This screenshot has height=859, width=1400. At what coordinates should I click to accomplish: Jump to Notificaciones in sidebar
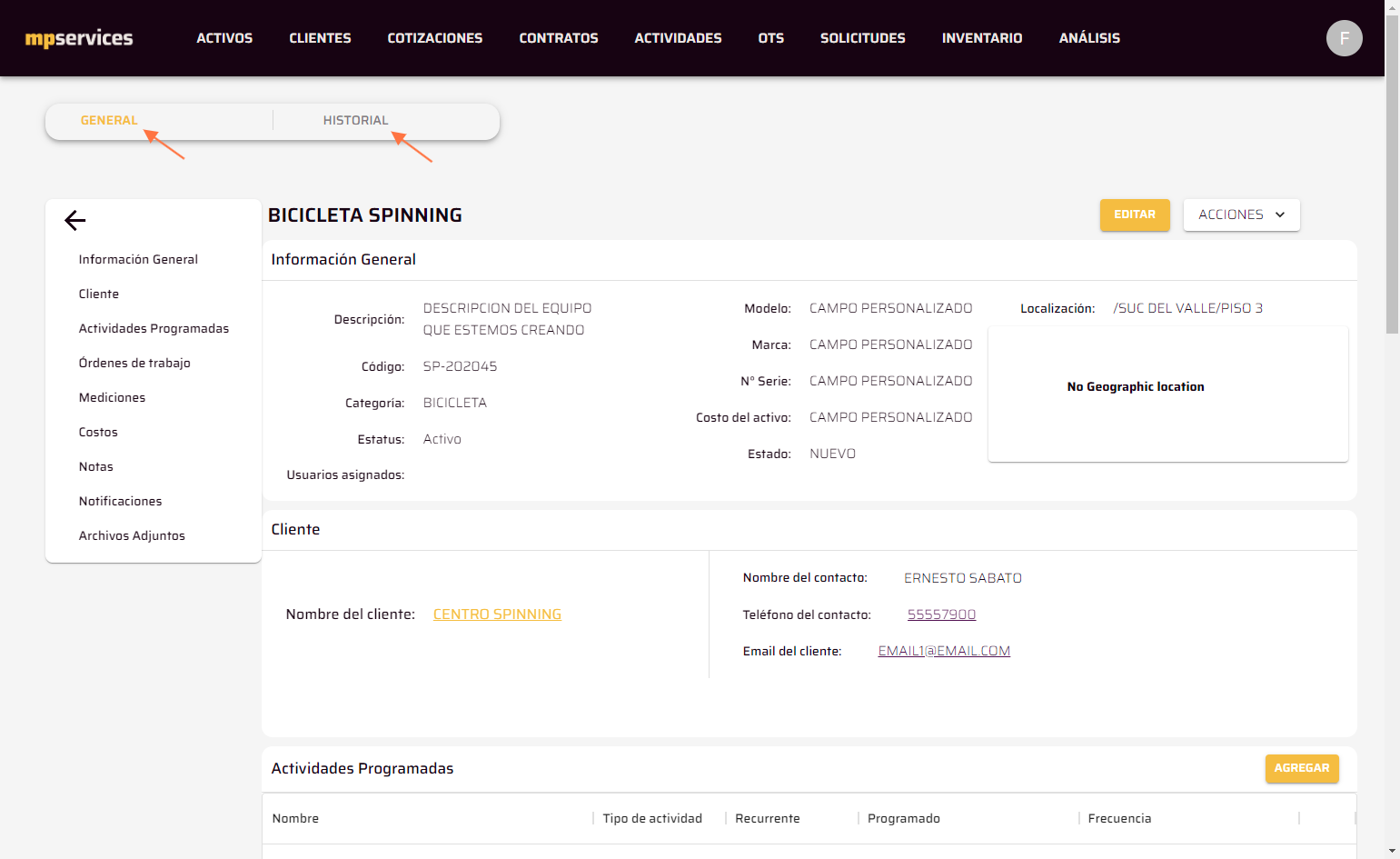pos(120,501)
